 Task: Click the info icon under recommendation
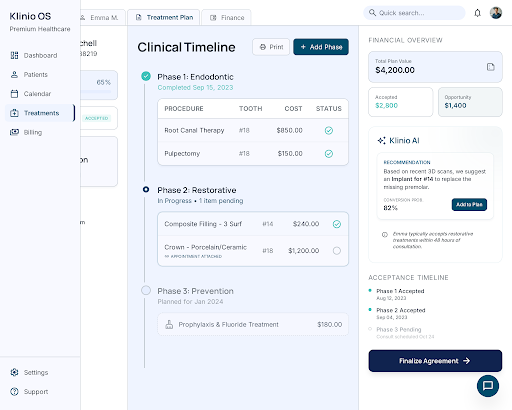[x=385, y=235]
